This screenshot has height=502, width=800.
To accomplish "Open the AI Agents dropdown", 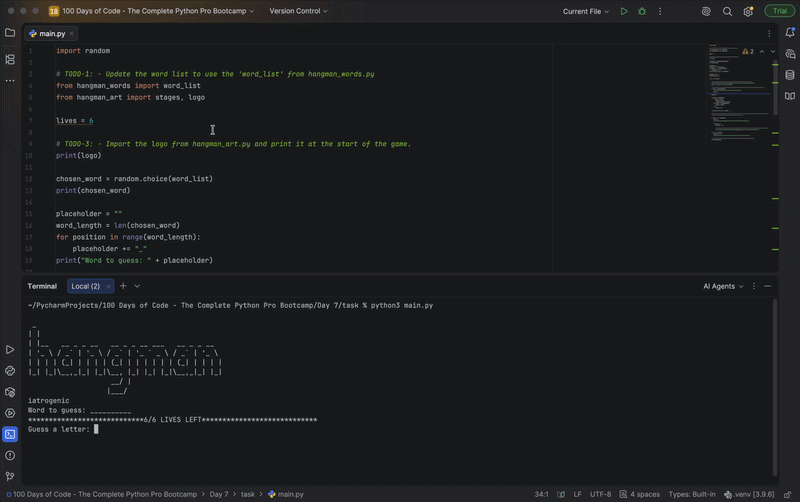I will coord(723,286).
